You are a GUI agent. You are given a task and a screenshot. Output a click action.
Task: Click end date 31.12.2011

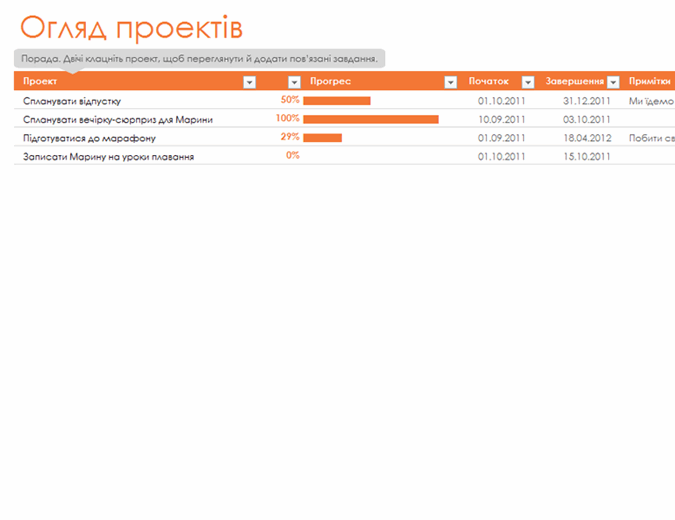pyautogui.click(x=587, y=101)
